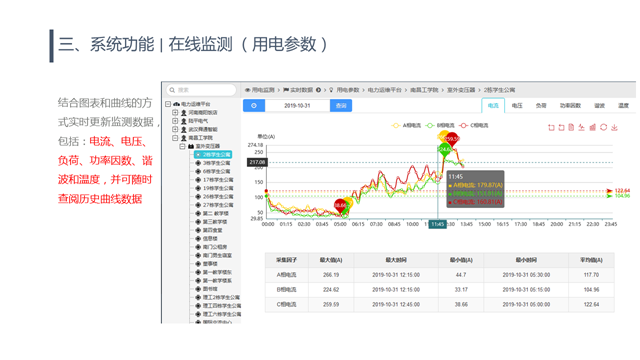Click the eye icon before 用电监测
The height and width of the screenshot is (360, 640).
247,90
